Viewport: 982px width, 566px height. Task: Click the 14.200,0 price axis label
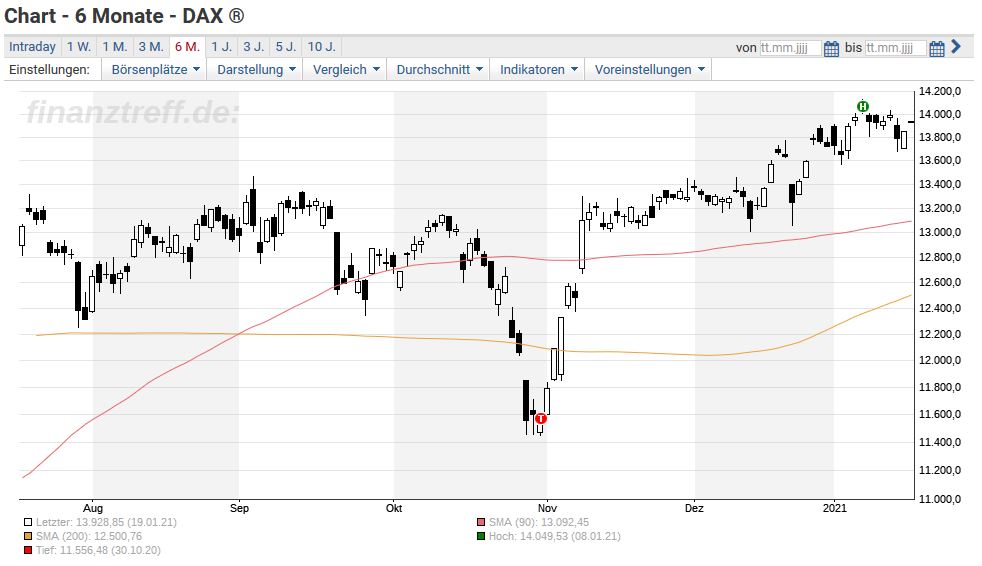point(939,91)
